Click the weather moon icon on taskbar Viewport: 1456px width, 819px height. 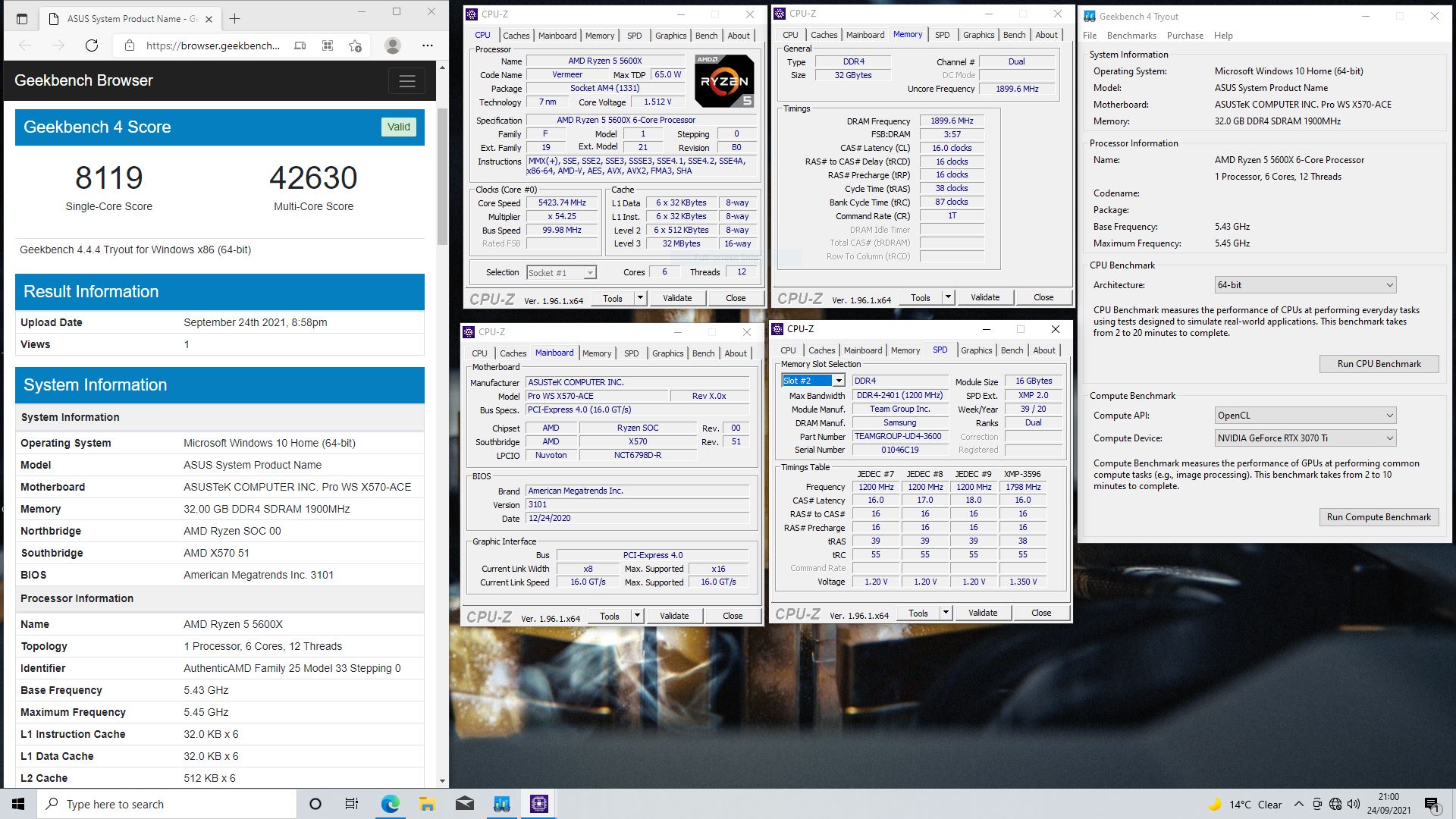(1215, 804)
